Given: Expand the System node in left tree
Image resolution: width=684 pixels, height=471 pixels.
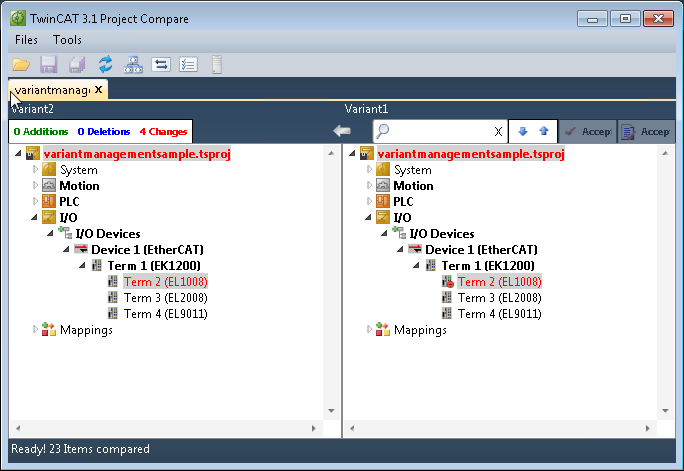Looking at the screenshot, I should (x=36, y=170).
